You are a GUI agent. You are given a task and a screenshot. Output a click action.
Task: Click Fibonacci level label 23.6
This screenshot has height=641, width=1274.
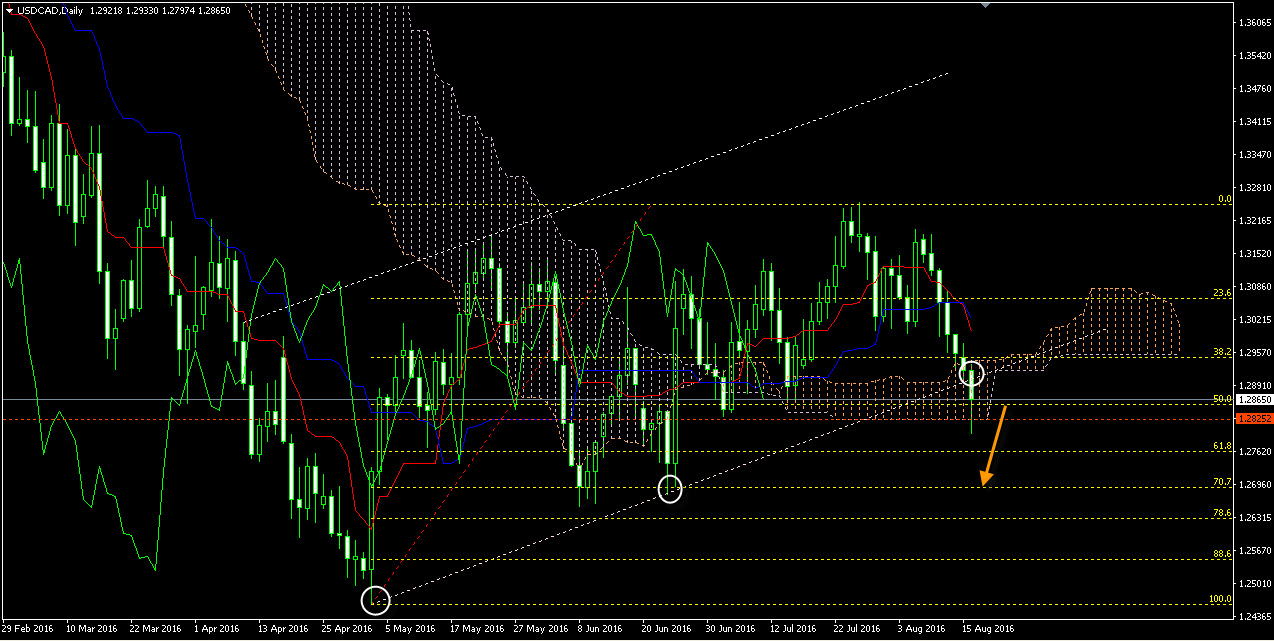click(x=1222, y=292)
